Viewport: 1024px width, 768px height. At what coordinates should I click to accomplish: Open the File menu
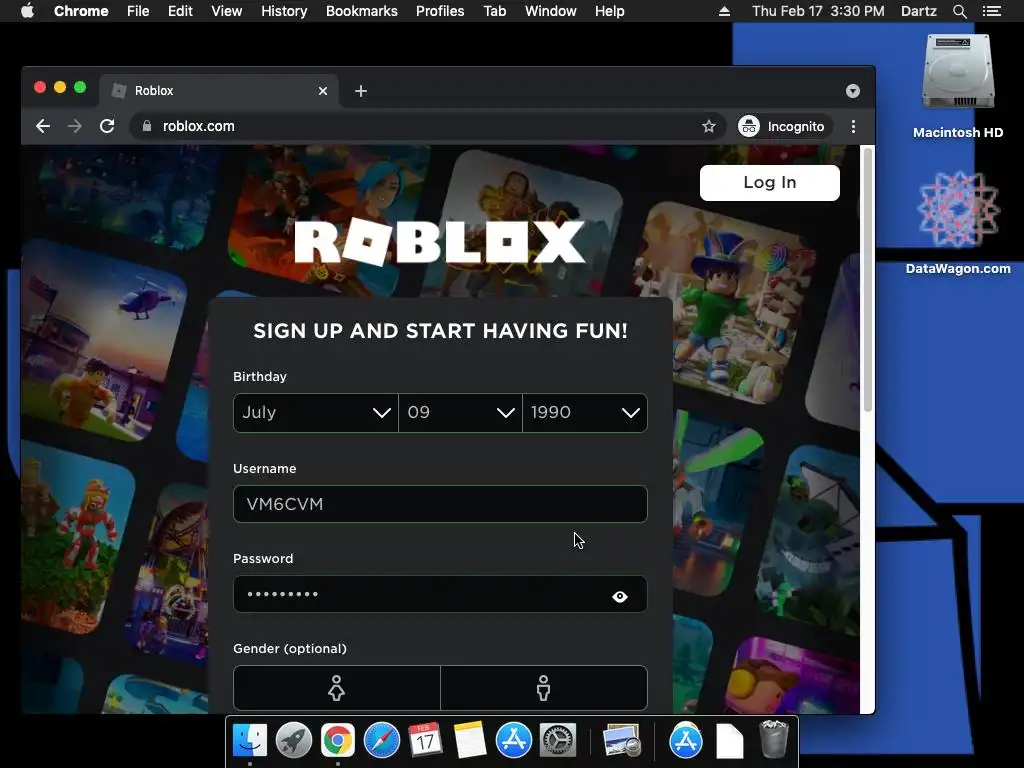click(x=138, y=11)
